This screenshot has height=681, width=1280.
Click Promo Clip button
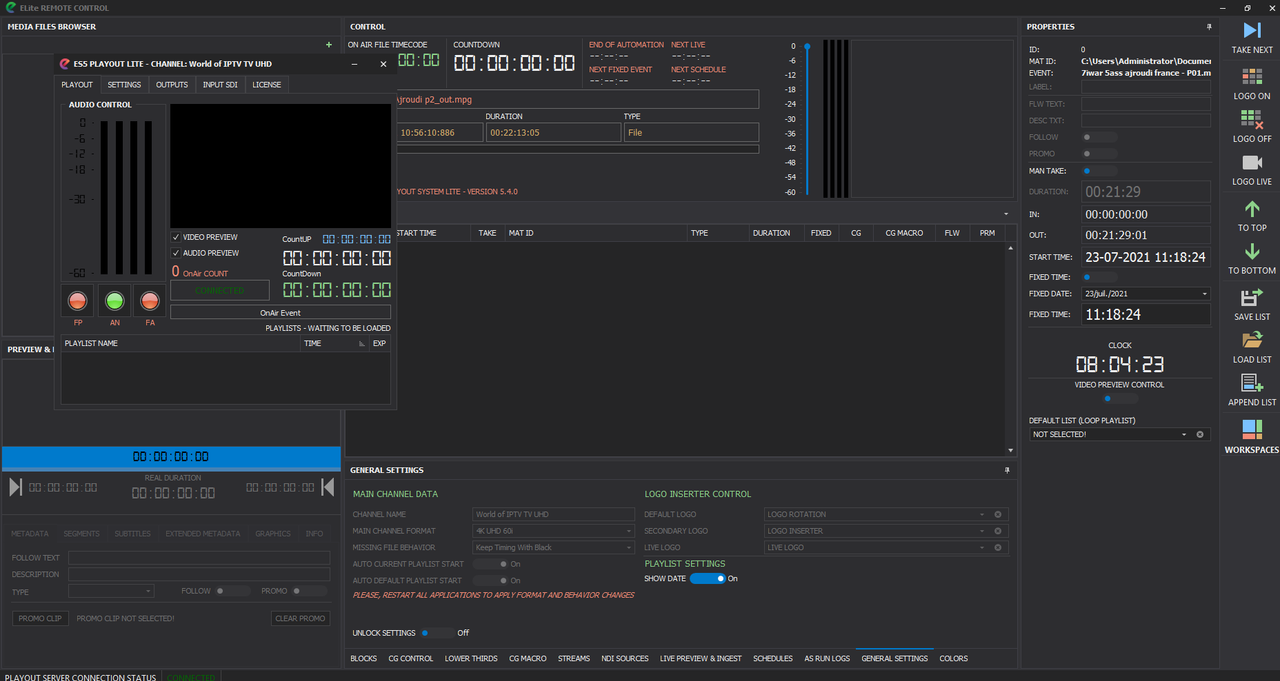40,618
